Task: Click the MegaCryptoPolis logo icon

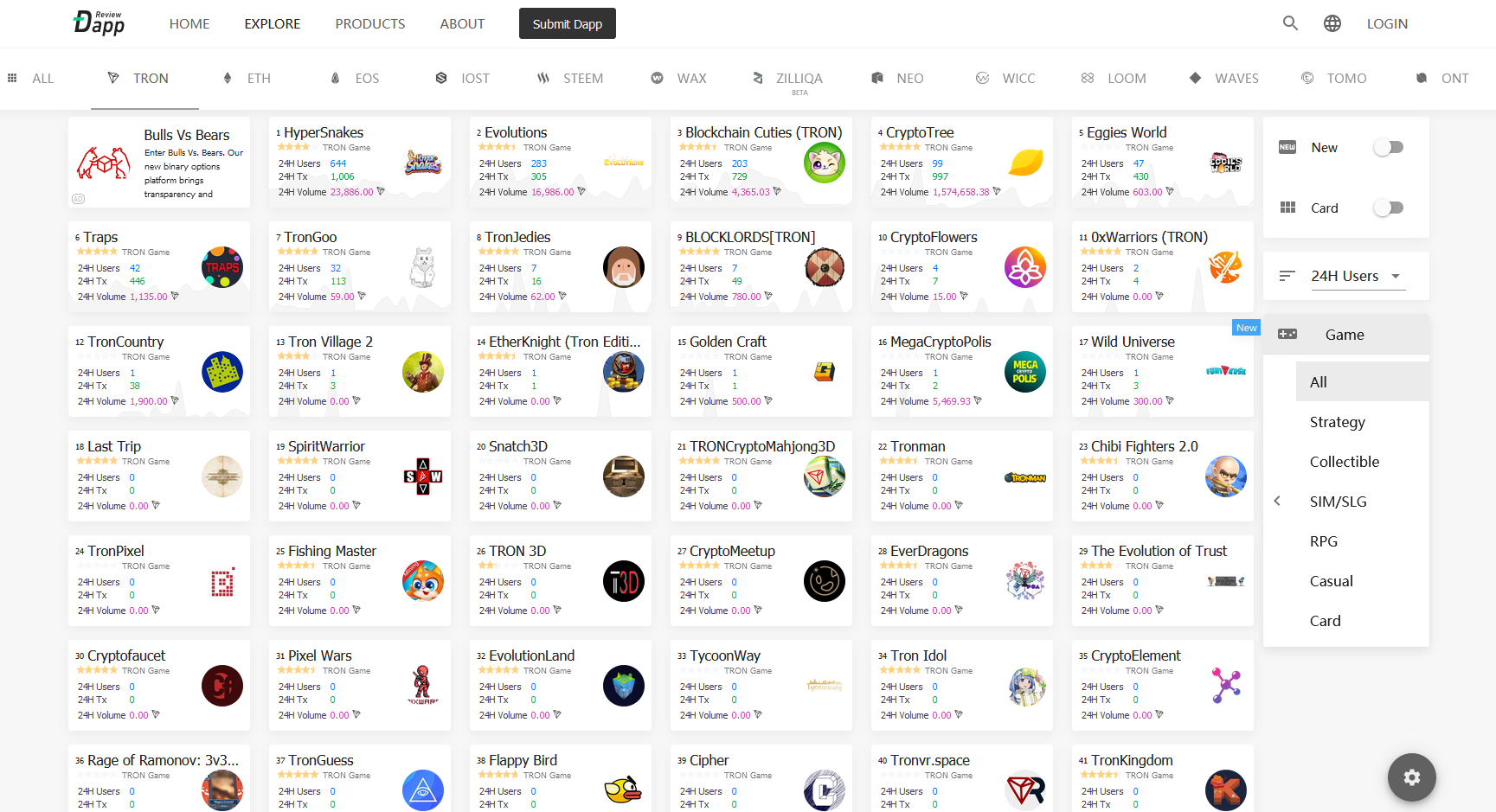Action: (x=1025, y=372)
